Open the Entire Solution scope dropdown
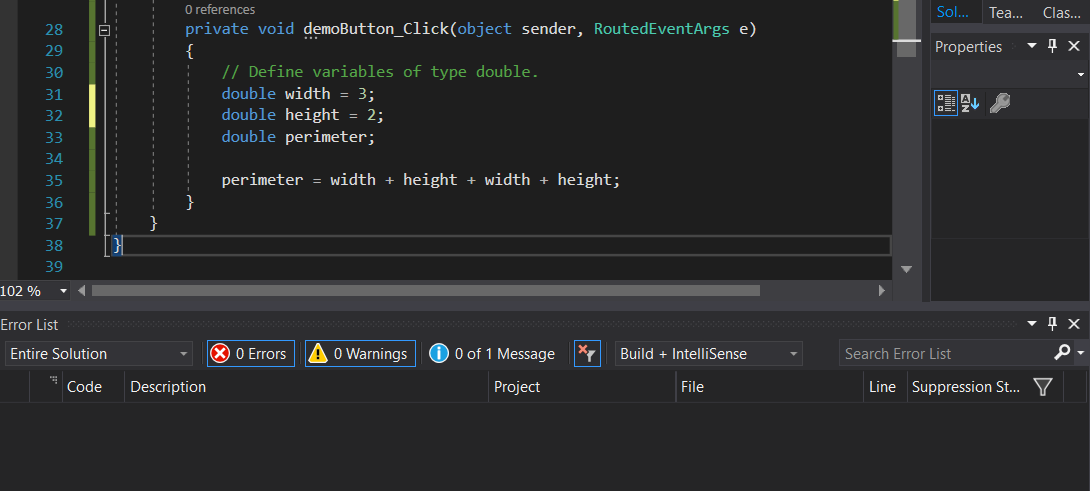Image resolution: width=1090 pixels, height=491 pixels. 99,353
